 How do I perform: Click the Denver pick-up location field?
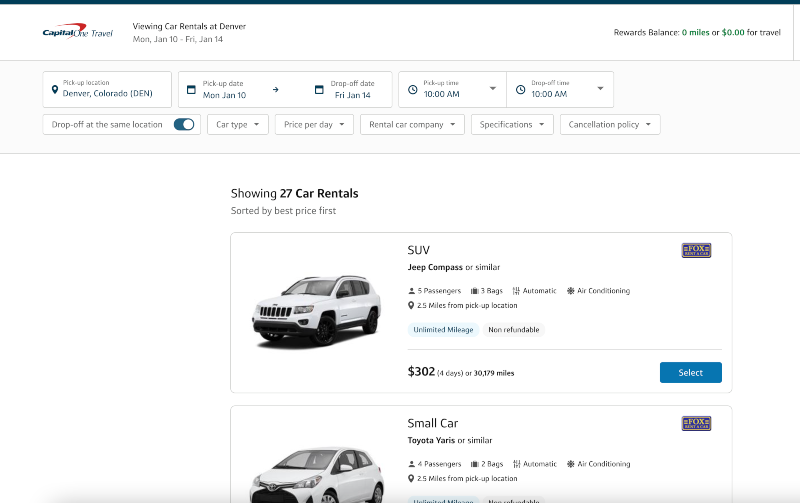pyautogui.click(x=110, y=90)
